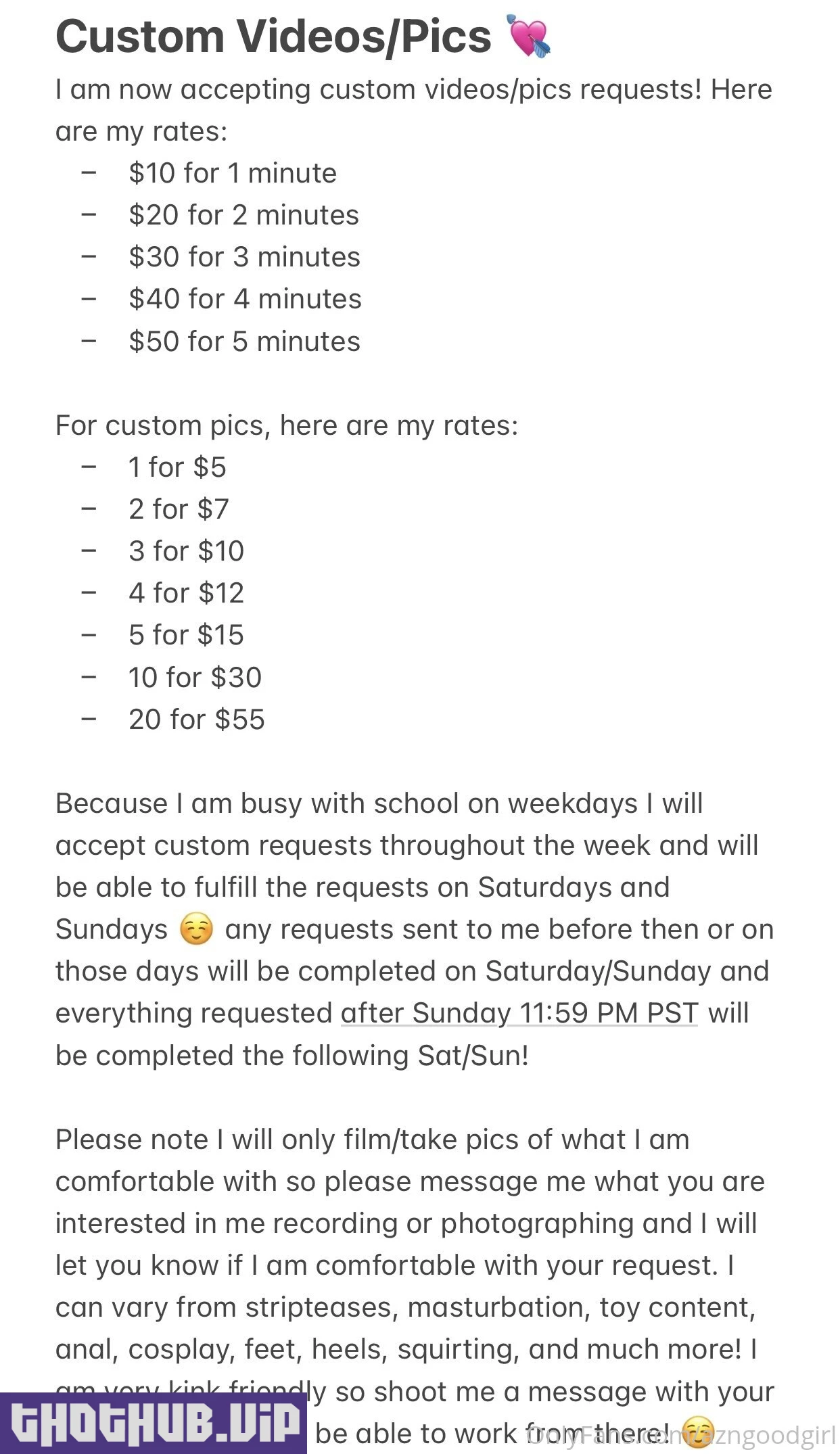Viewport: 840px width, 1454px height.
Task: Click the "20 for $55" line
Action: point(196,720)
